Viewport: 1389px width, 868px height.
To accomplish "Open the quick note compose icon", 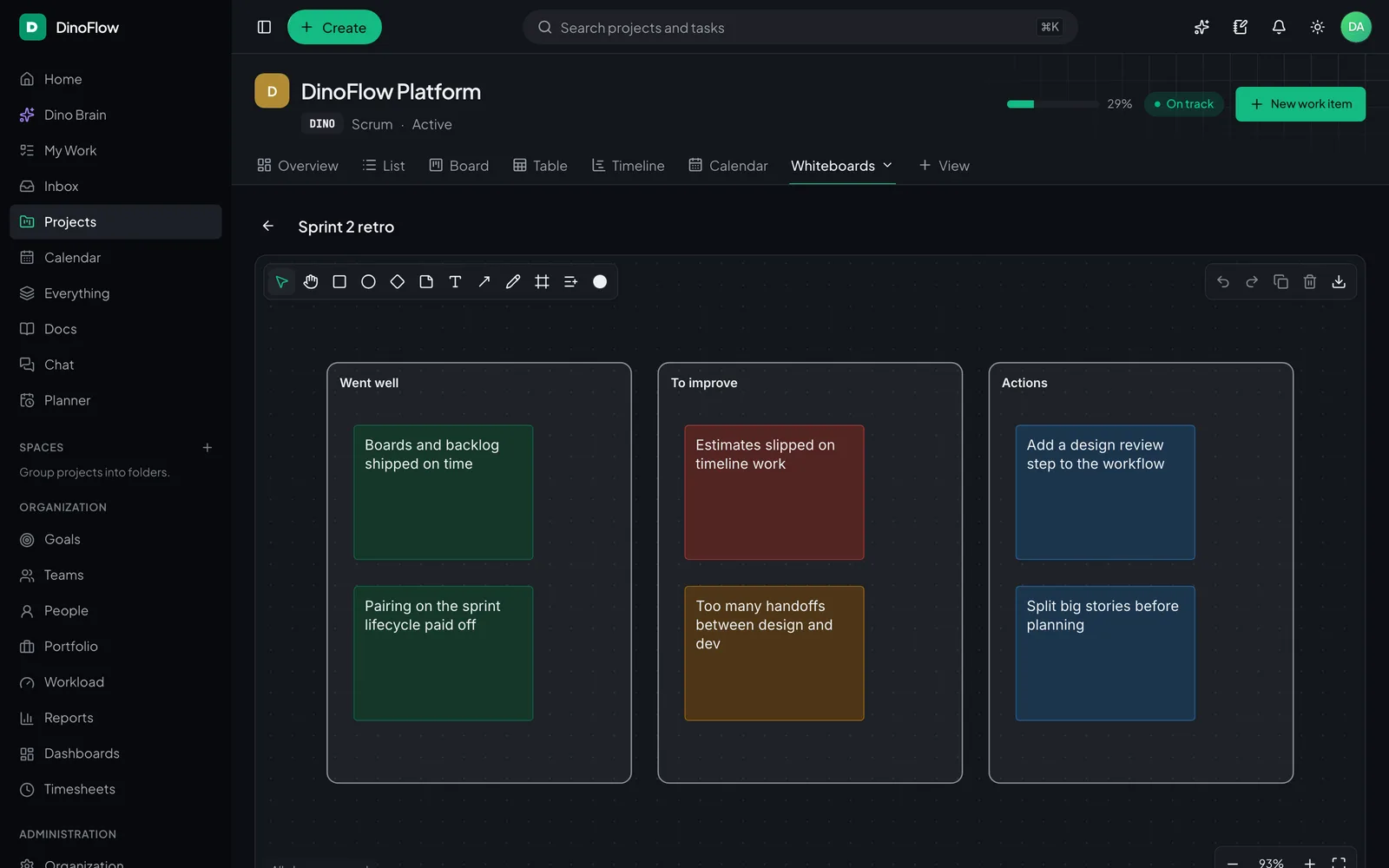I will (1241, 27).
